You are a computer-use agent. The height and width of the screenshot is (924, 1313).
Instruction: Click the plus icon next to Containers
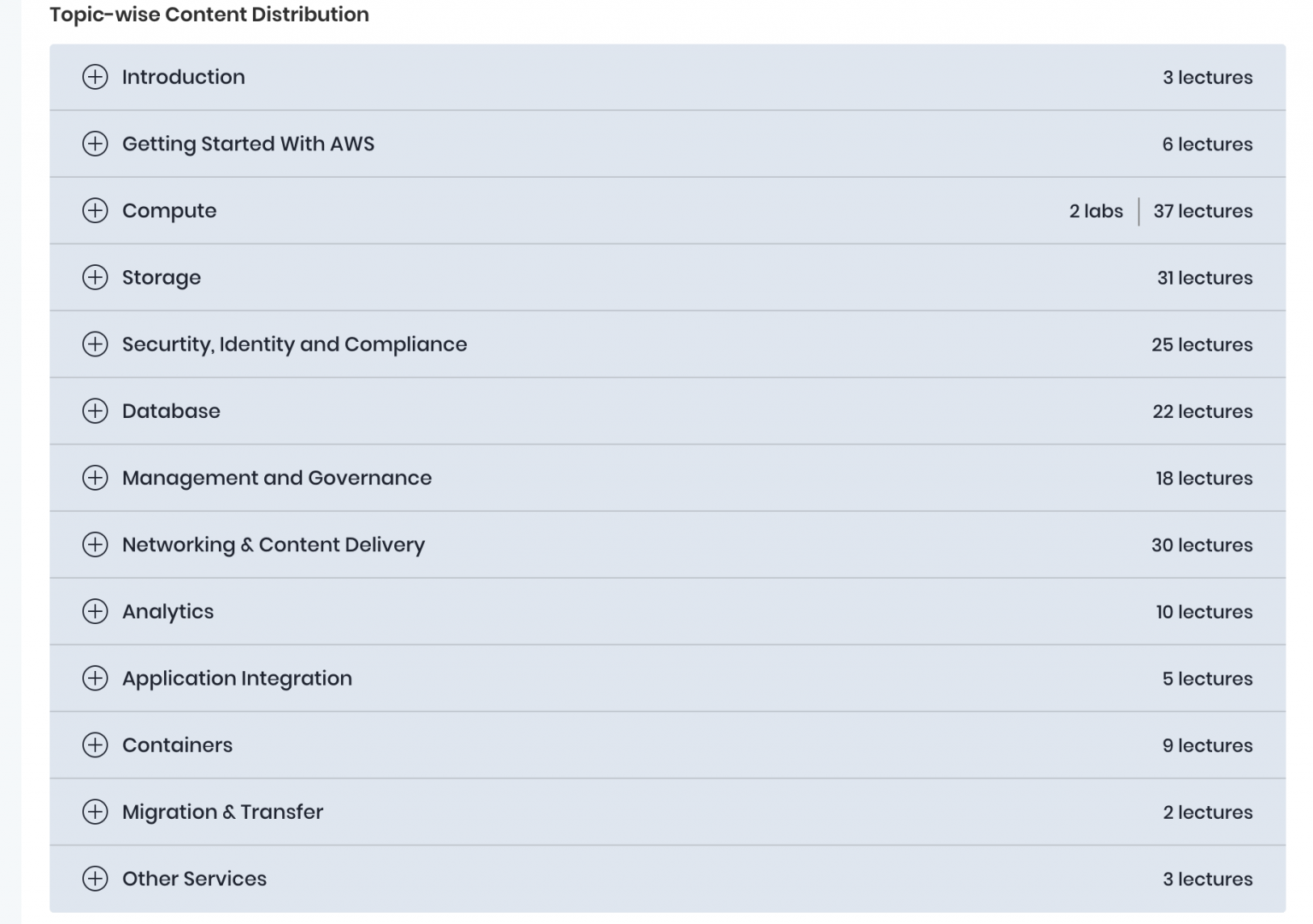[96, 744]
